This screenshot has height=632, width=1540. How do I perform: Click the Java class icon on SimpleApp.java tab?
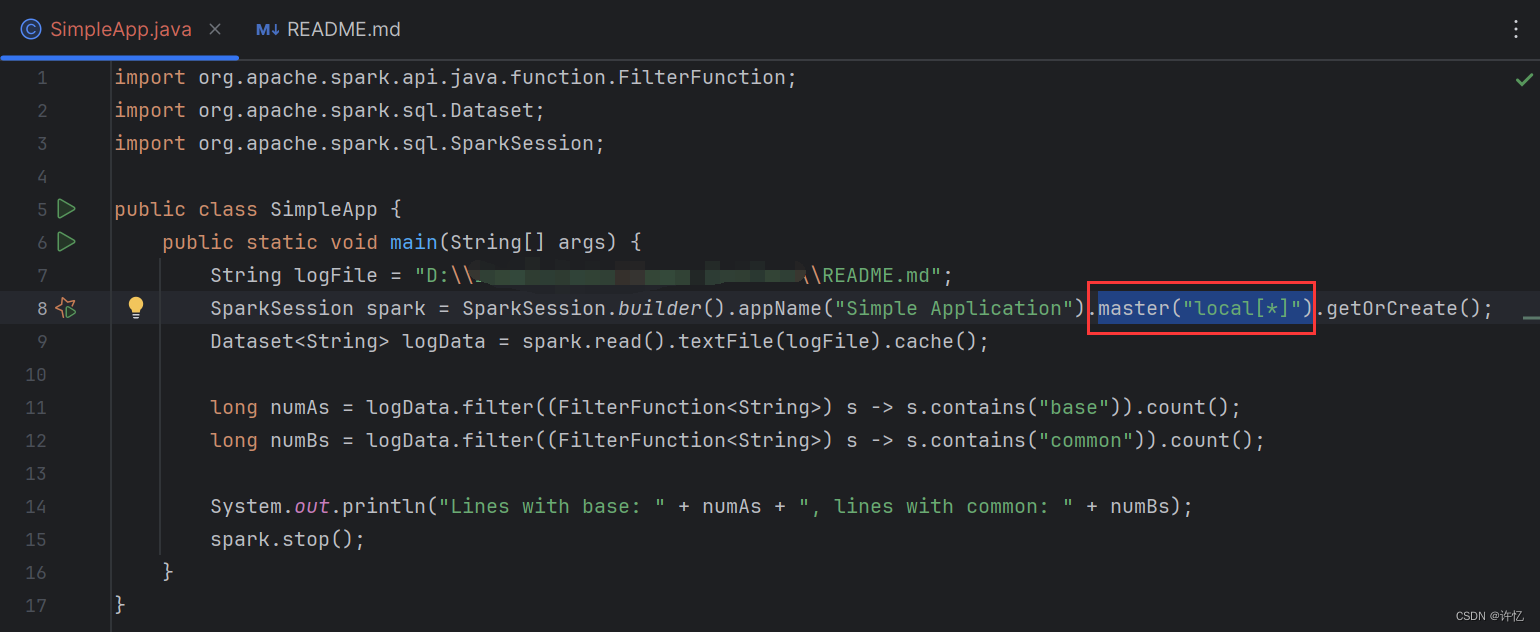click(x=31, y=29)
